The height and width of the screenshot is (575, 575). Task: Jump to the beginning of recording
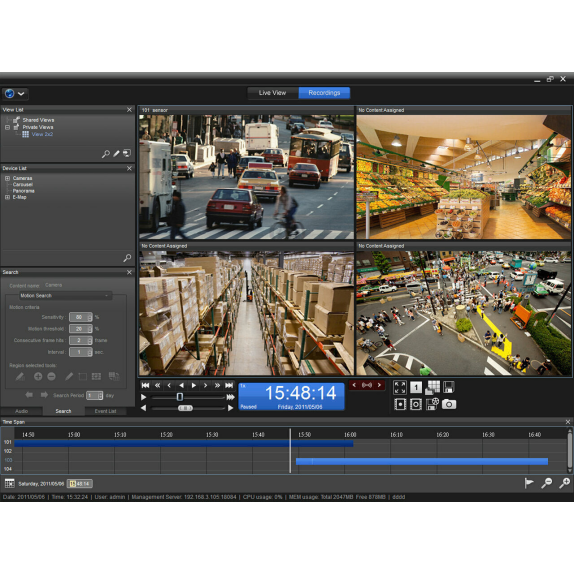(145, 385)
